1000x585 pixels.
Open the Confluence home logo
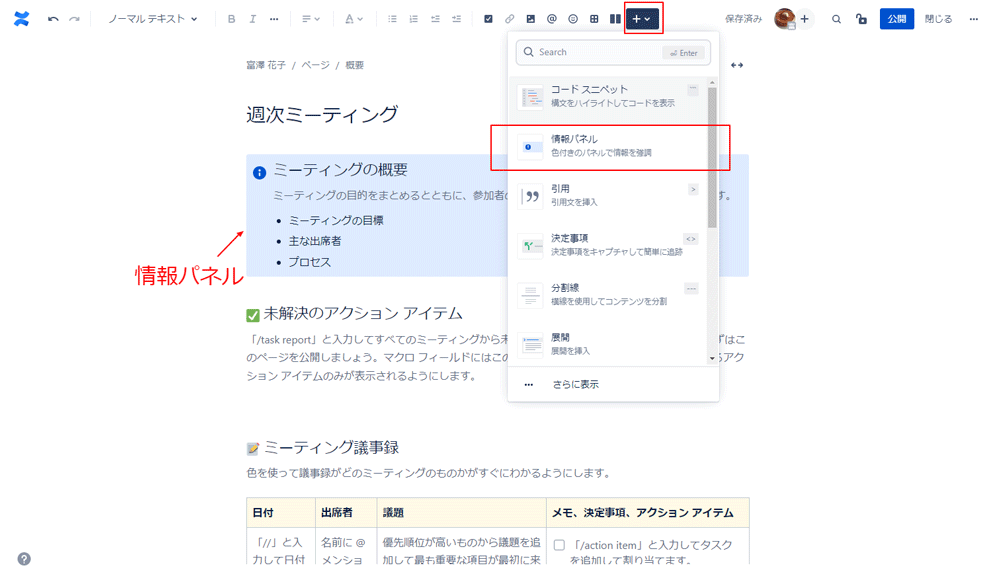[21, 19]
